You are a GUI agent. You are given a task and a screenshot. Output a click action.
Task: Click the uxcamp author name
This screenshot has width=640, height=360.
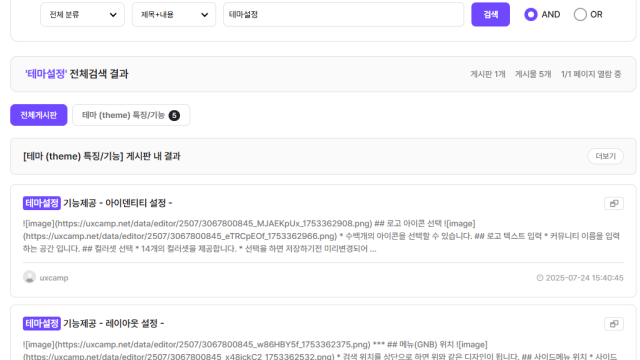pyautogui.click(x=54, y=278)
